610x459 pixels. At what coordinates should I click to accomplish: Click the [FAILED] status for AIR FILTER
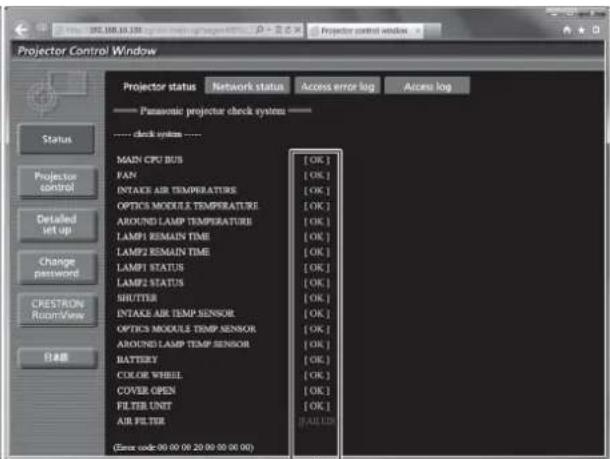pos(317,421)
